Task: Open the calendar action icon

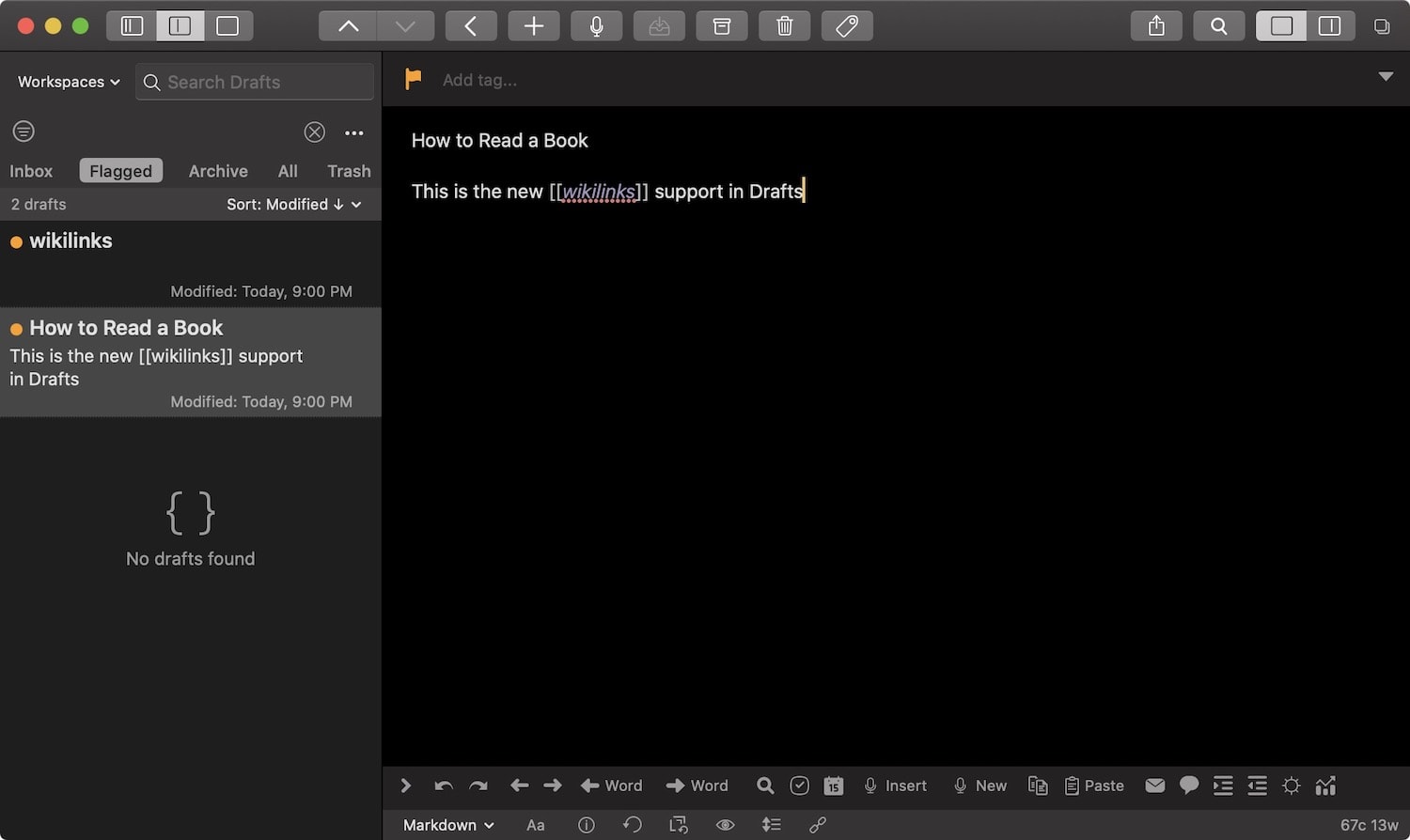Action: (833, 786)
